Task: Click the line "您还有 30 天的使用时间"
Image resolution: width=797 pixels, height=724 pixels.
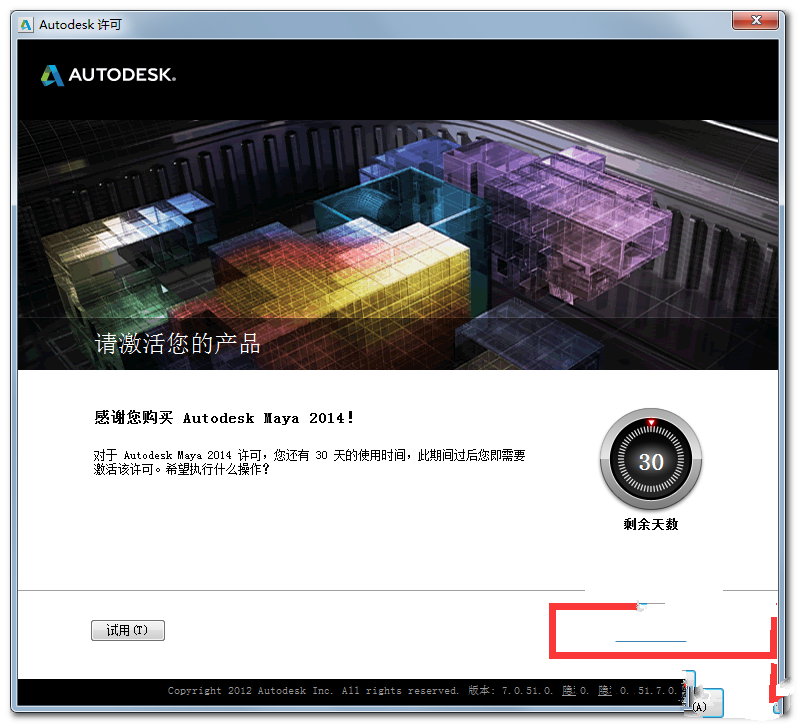Action: tap(340, 455)
